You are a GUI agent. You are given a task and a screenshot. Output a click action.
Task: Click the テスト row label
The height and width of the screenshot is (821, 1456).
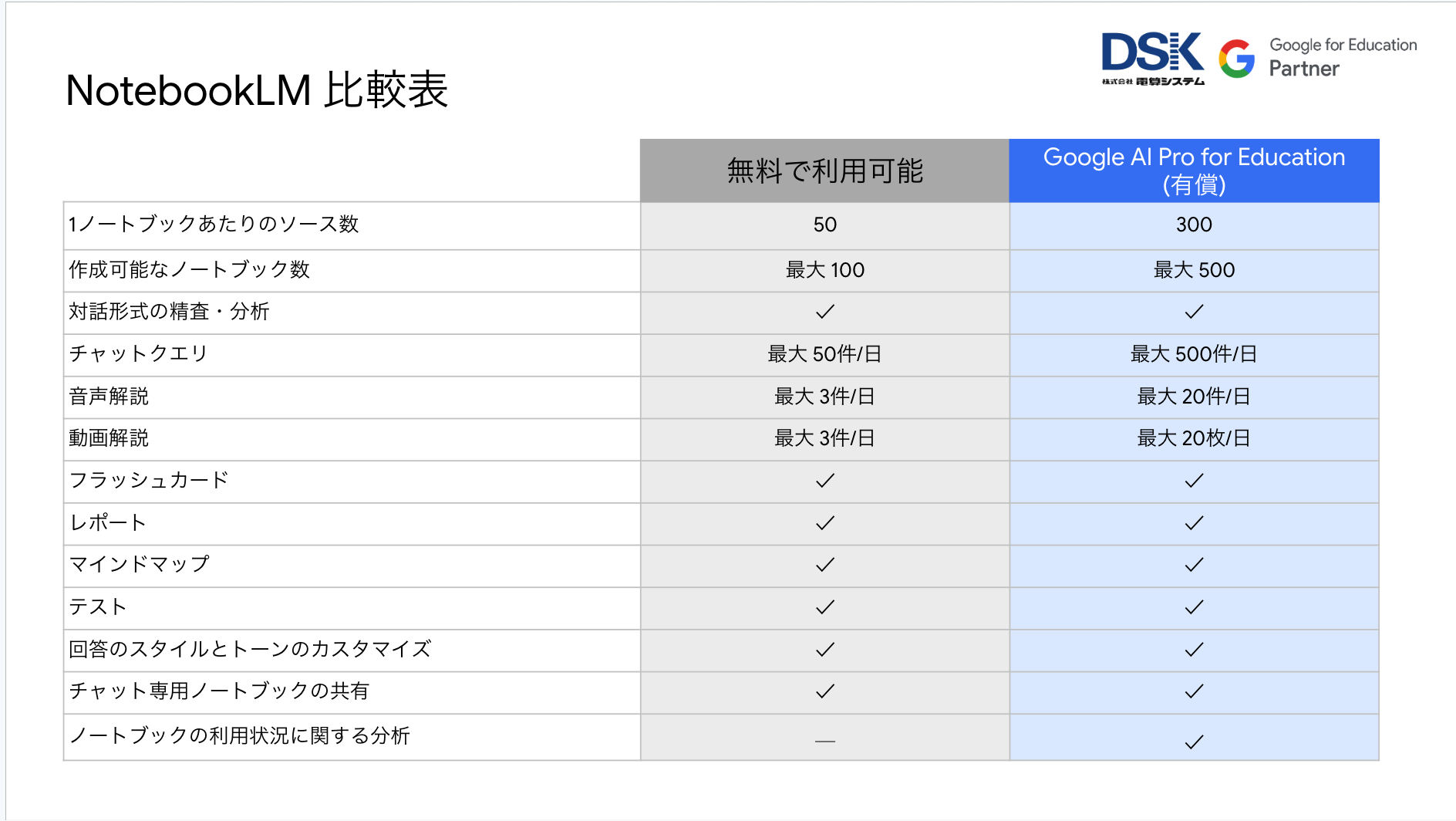pos(97,606)
